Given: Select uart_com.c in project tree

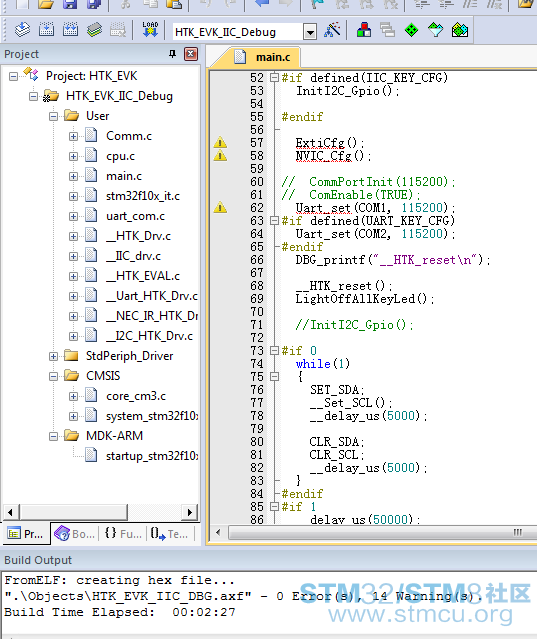Looking at the screenshot, I should pos(135,216).
